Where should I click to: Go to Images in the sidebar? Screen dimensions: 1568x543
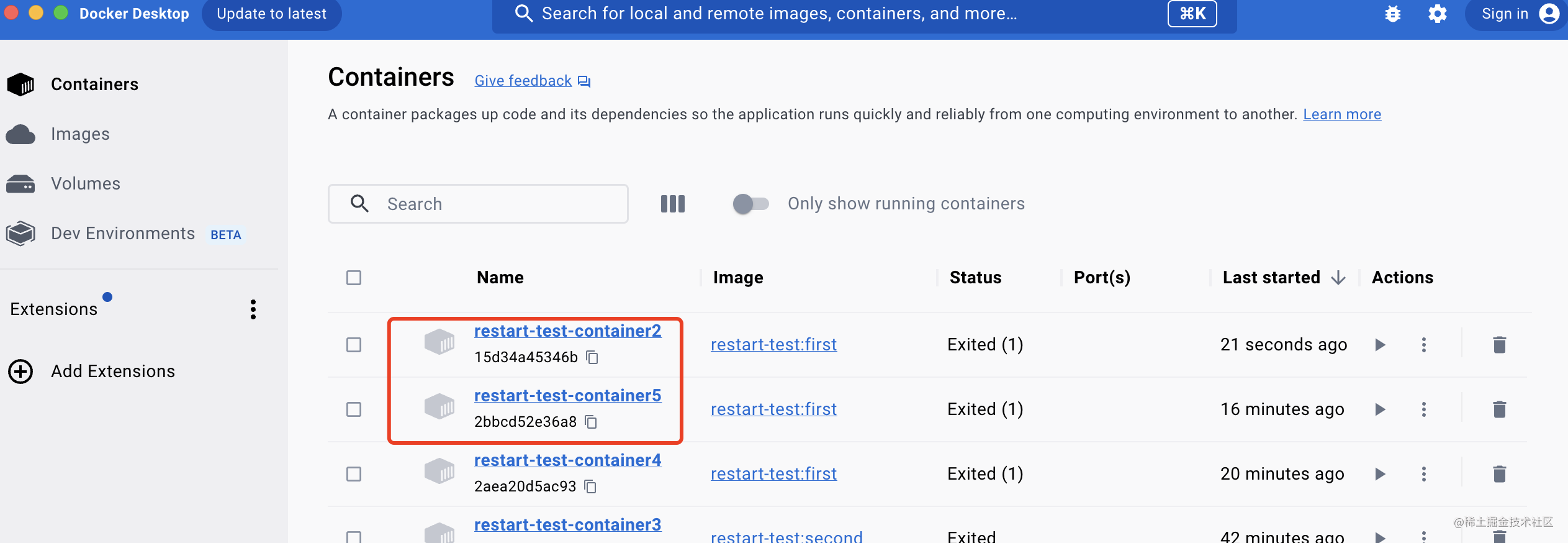coord(80,134)
